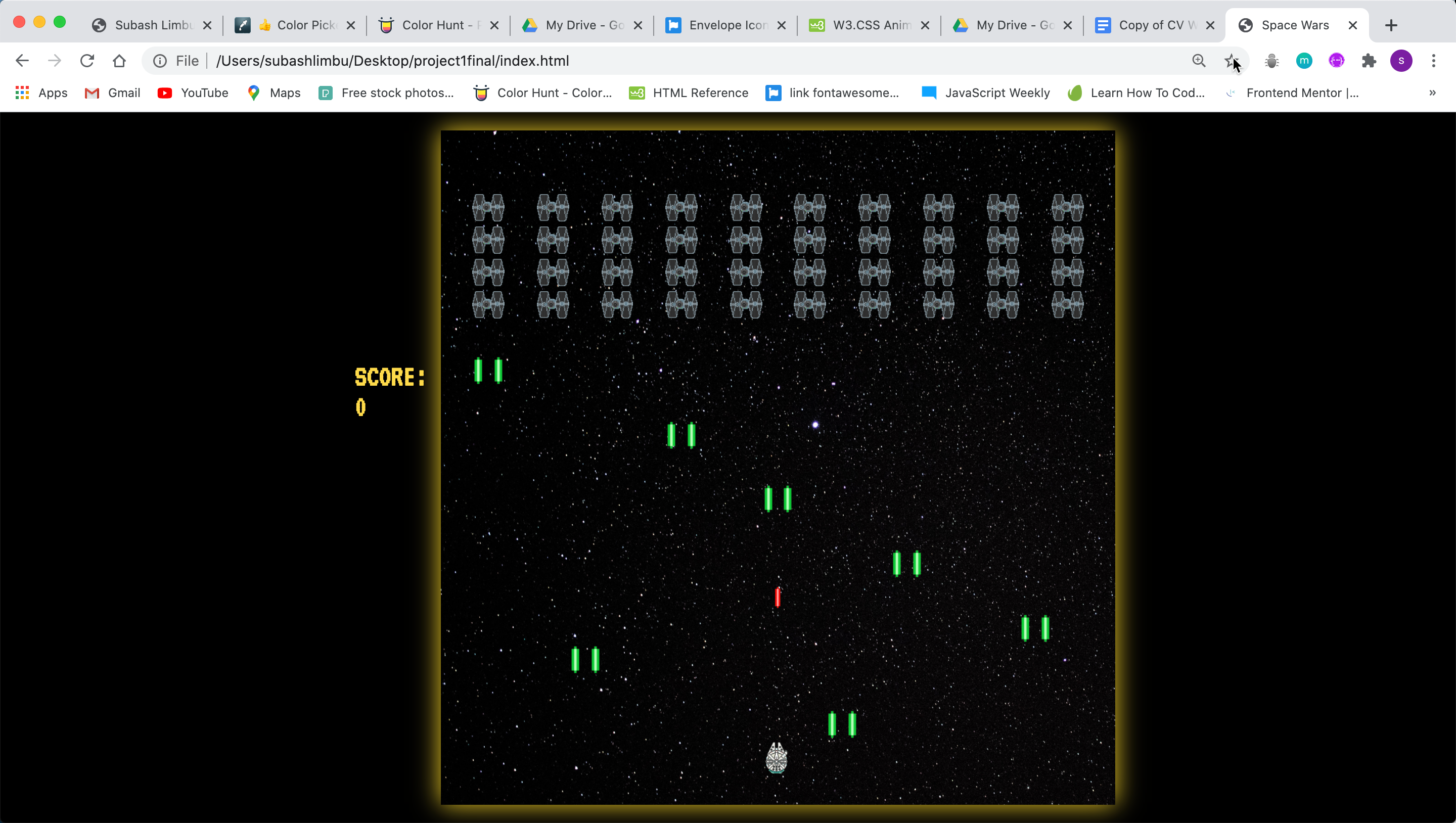Image resolution: width=1456 pixels, height=823 pixels.
Task: Click the top-left TIE fighter enemy
Action: click(488, 207)
